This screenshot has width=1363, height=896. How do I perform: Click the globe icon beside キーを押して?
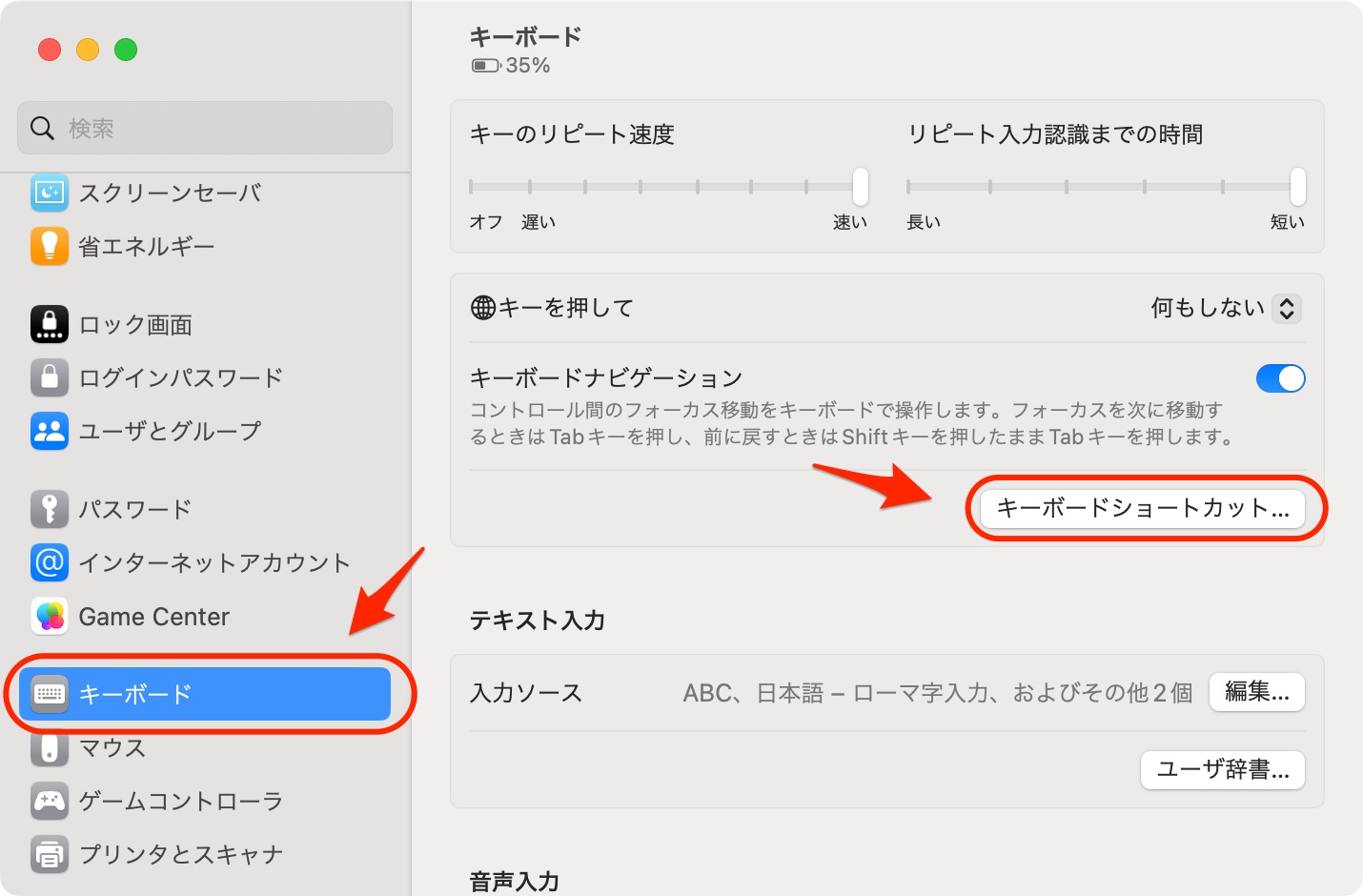pyautogui.click(x=483, y=308)
